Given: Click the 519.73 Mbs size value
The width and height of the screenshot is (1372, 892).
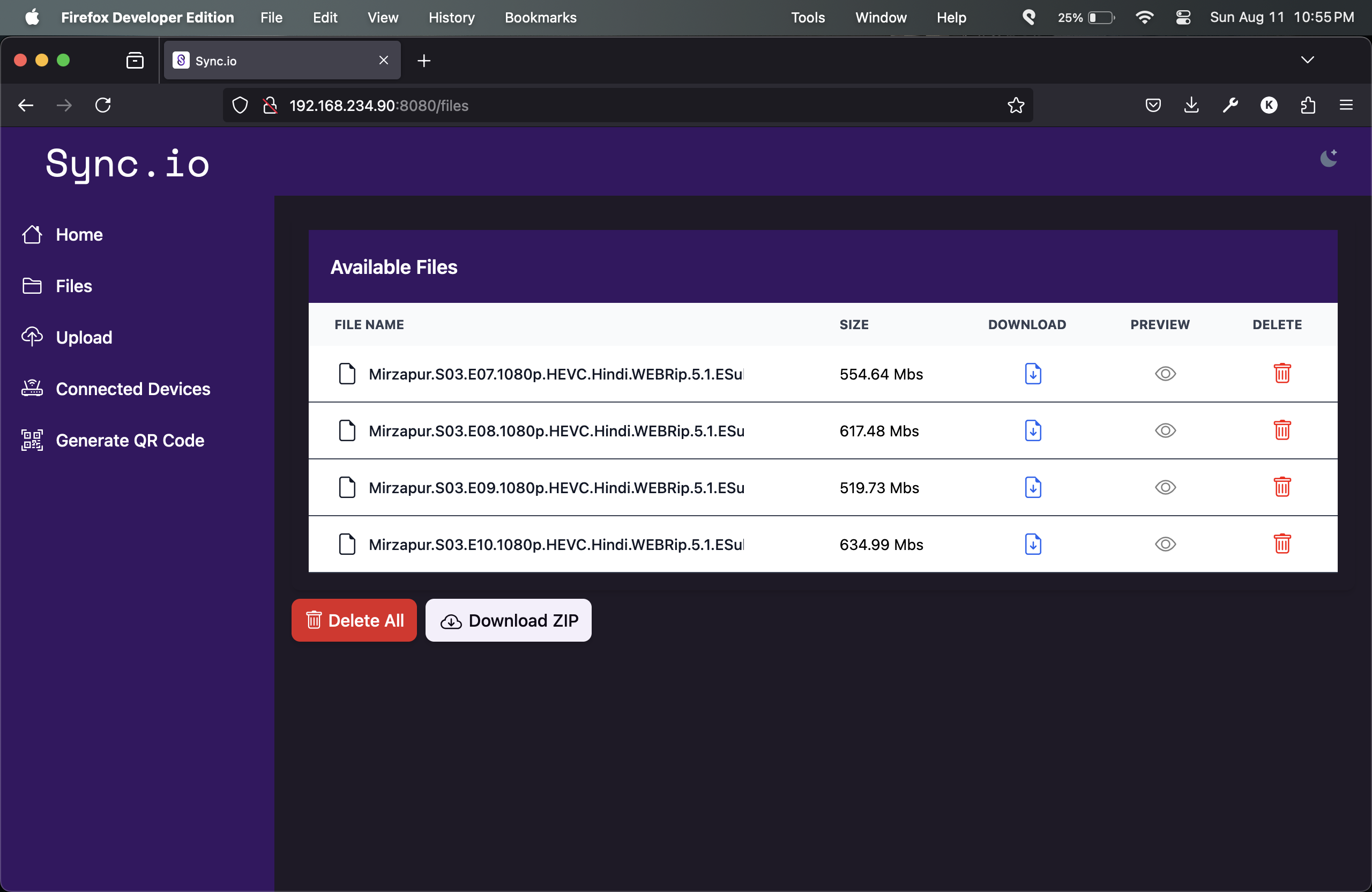Looking at the screenshot, I should (x=878, y=488).
